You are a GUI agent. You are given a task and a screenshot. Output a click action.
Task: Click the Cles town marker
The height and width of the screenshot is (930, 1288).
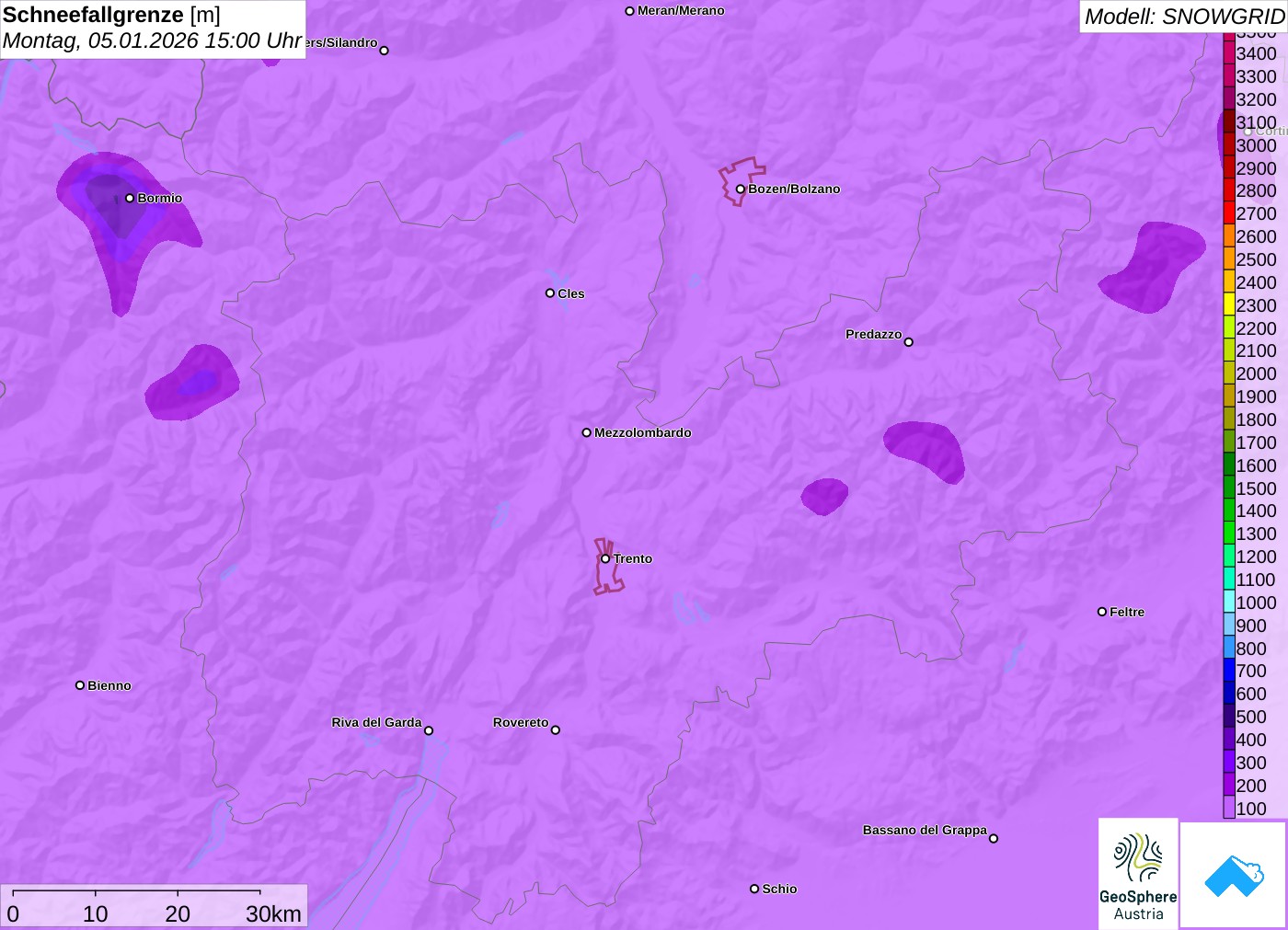(x=550, y=293)
